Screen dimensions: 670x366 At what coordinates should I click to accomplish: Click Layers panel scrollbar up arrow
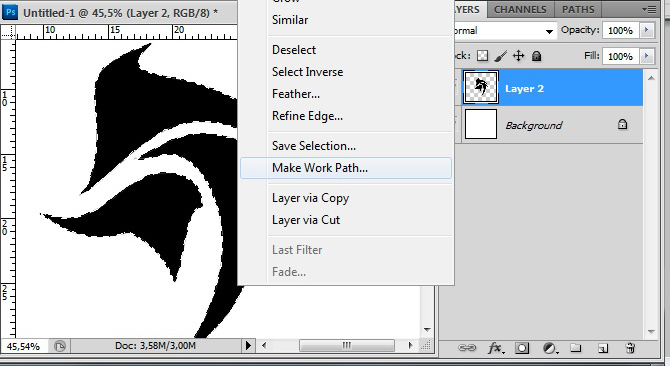[x=651, y=78]
